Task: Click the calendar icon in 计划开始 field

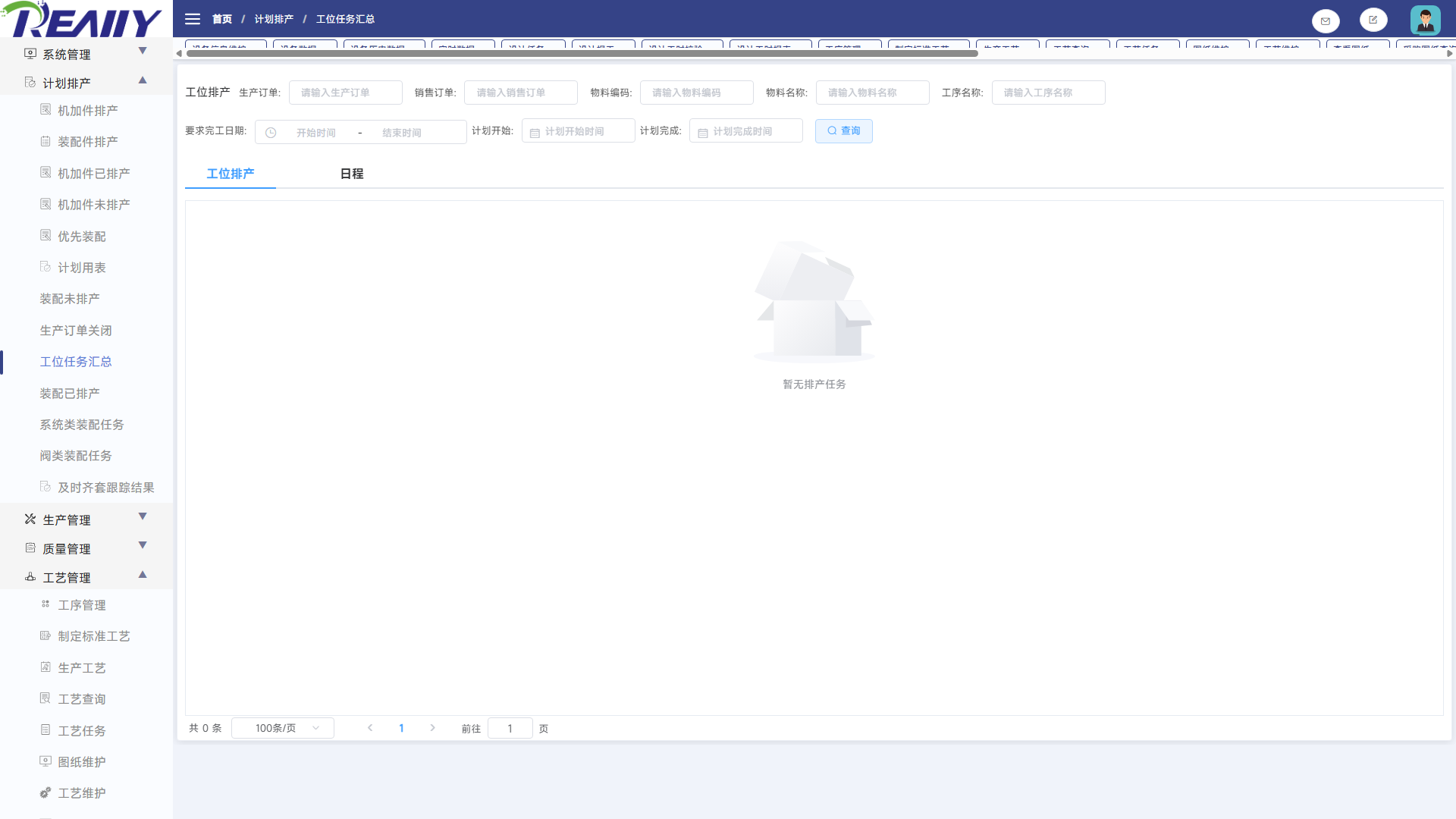Action: [x=535, y=133]
